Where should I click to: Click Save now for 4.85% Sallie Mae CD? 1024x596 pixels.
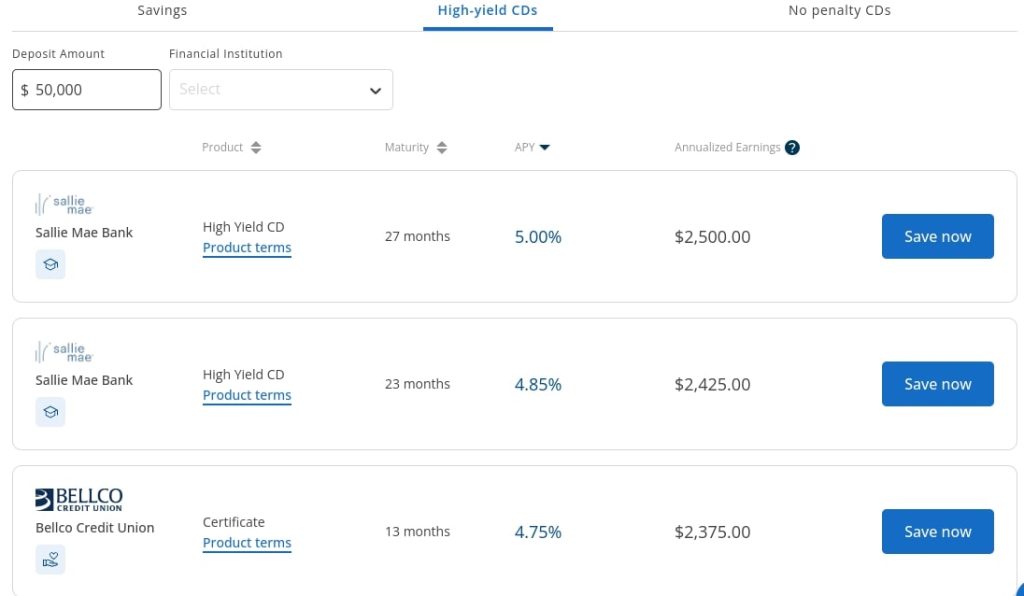coord(937,384)
